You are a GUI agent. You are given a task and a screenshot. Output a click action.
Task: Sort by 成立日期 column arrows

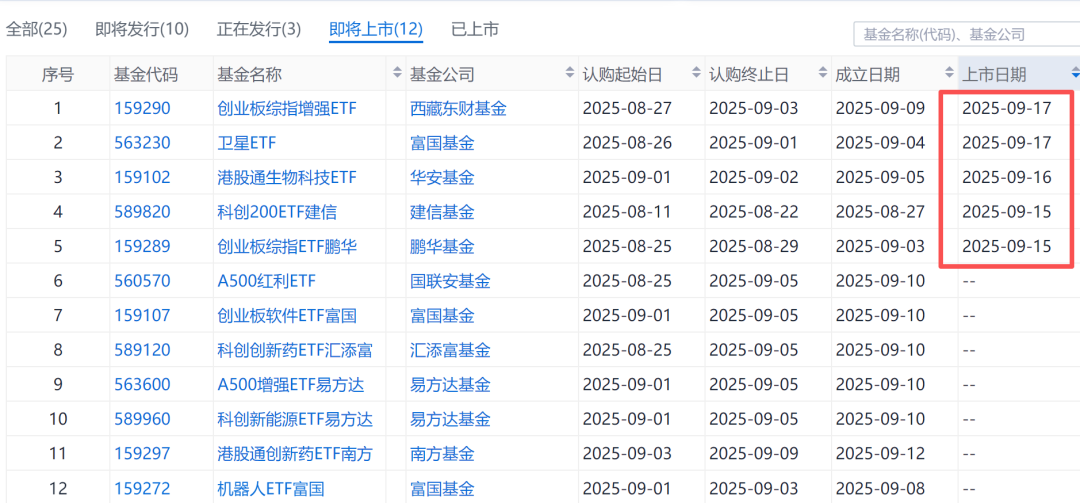(948, 74)
